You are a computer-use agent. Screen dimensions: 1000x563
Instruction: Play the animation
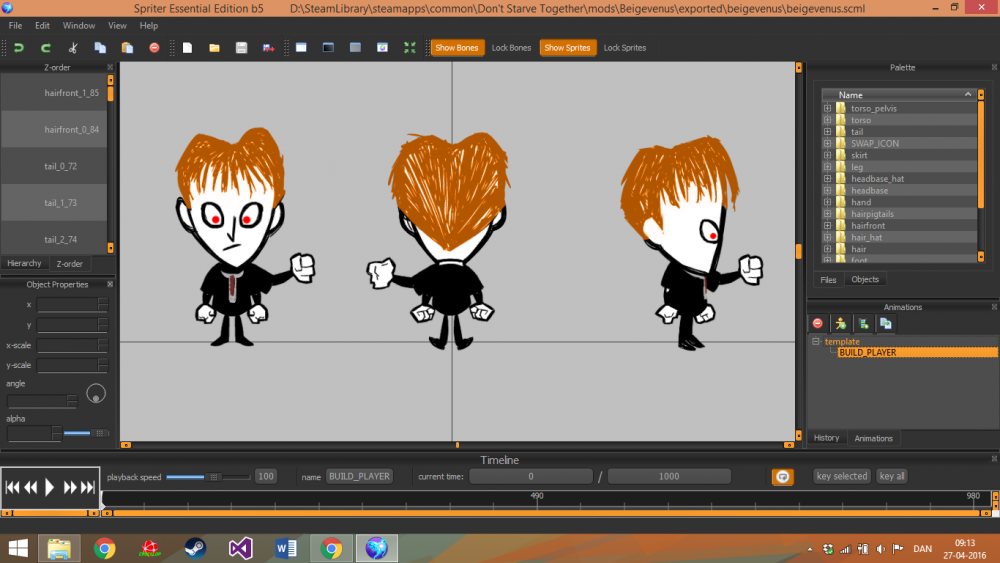tap(49, 488)
